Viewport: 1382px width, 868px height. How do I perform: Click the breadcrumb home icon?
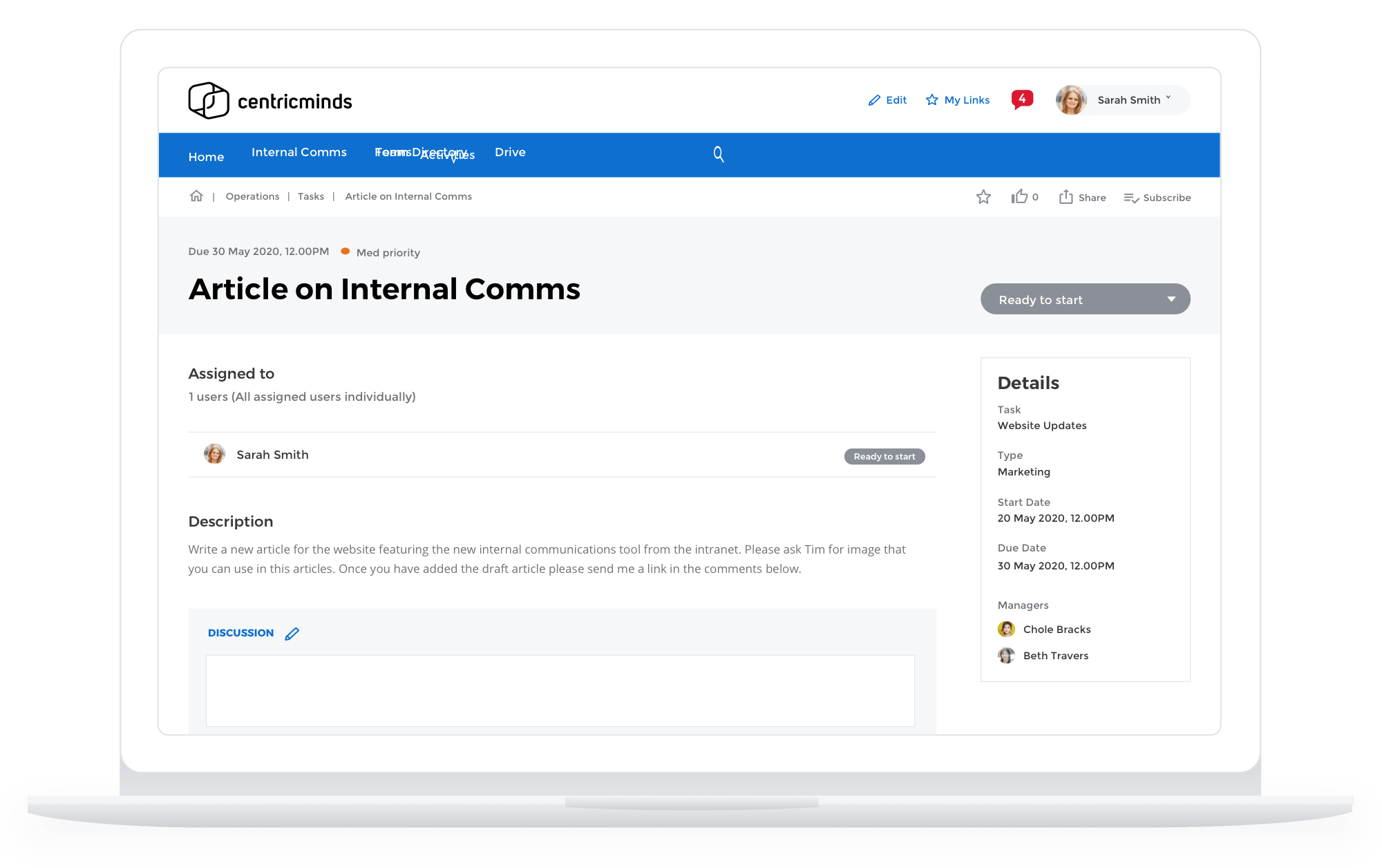196,196
